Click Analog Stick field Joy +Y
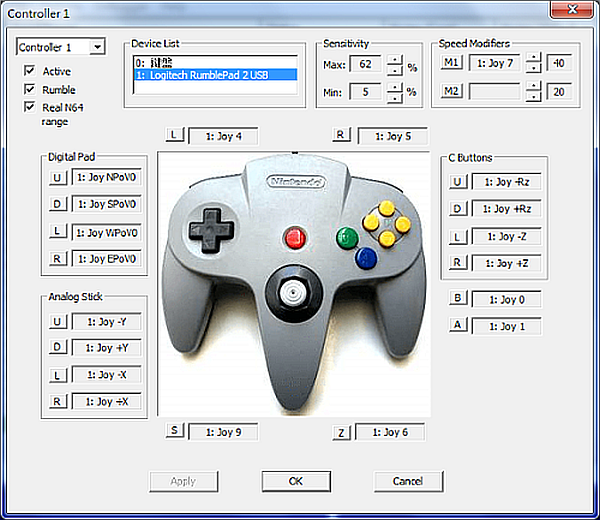The height and width of the screenshot is (520, 600). pos(107,348)
